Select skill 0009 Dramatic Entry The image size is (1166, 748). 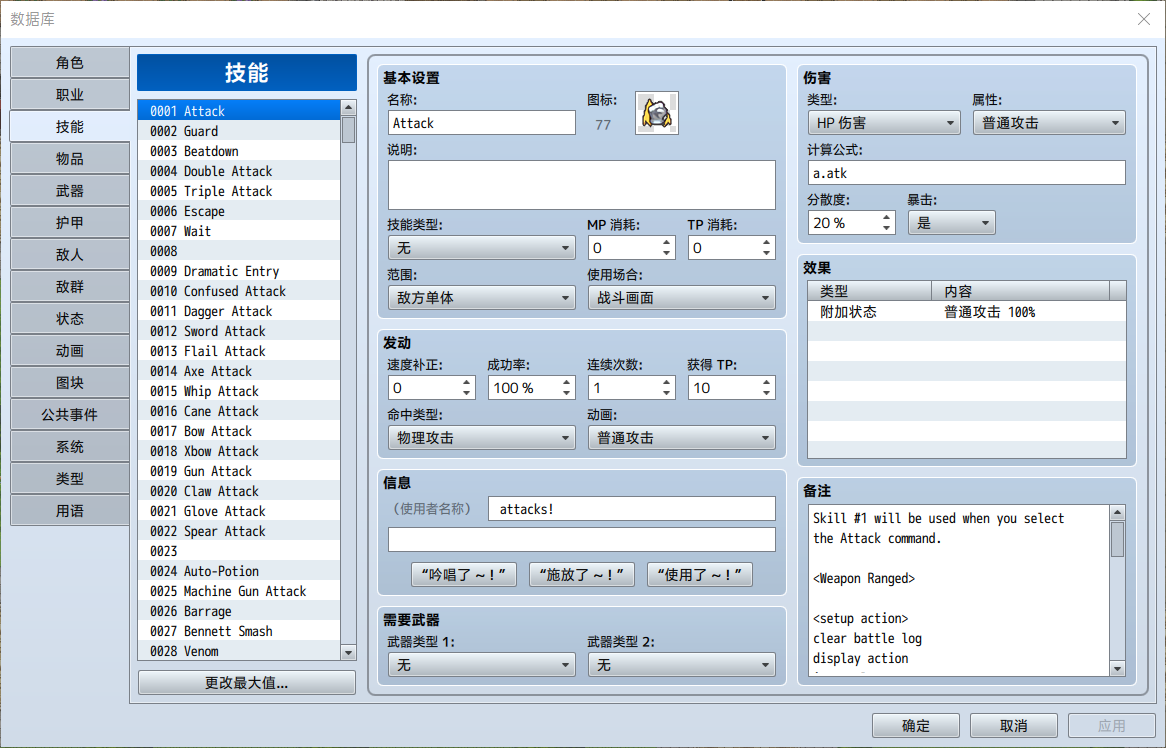(239, 271)
